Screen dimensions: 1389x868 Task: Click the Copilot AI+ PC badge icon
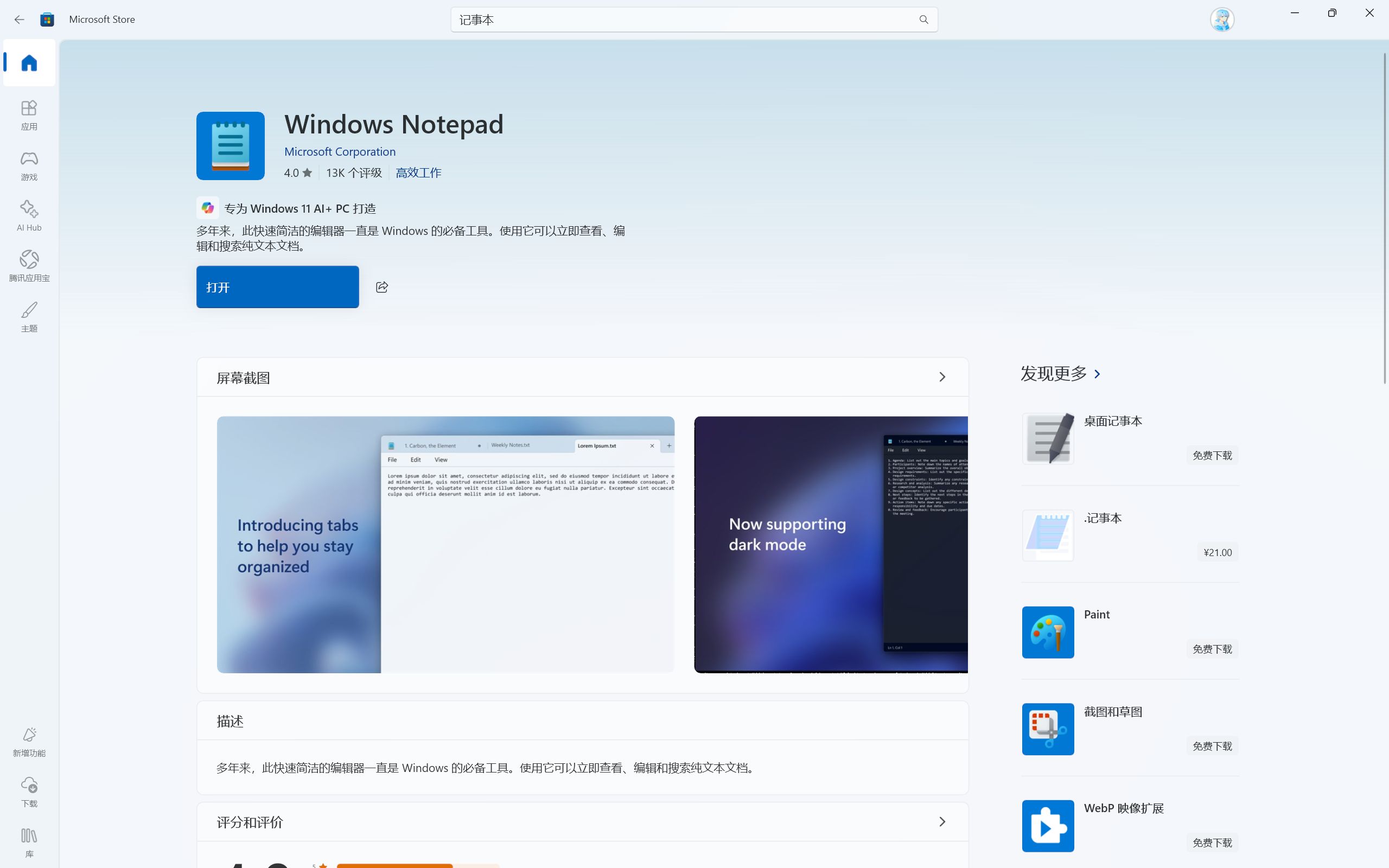click(208, 208)
